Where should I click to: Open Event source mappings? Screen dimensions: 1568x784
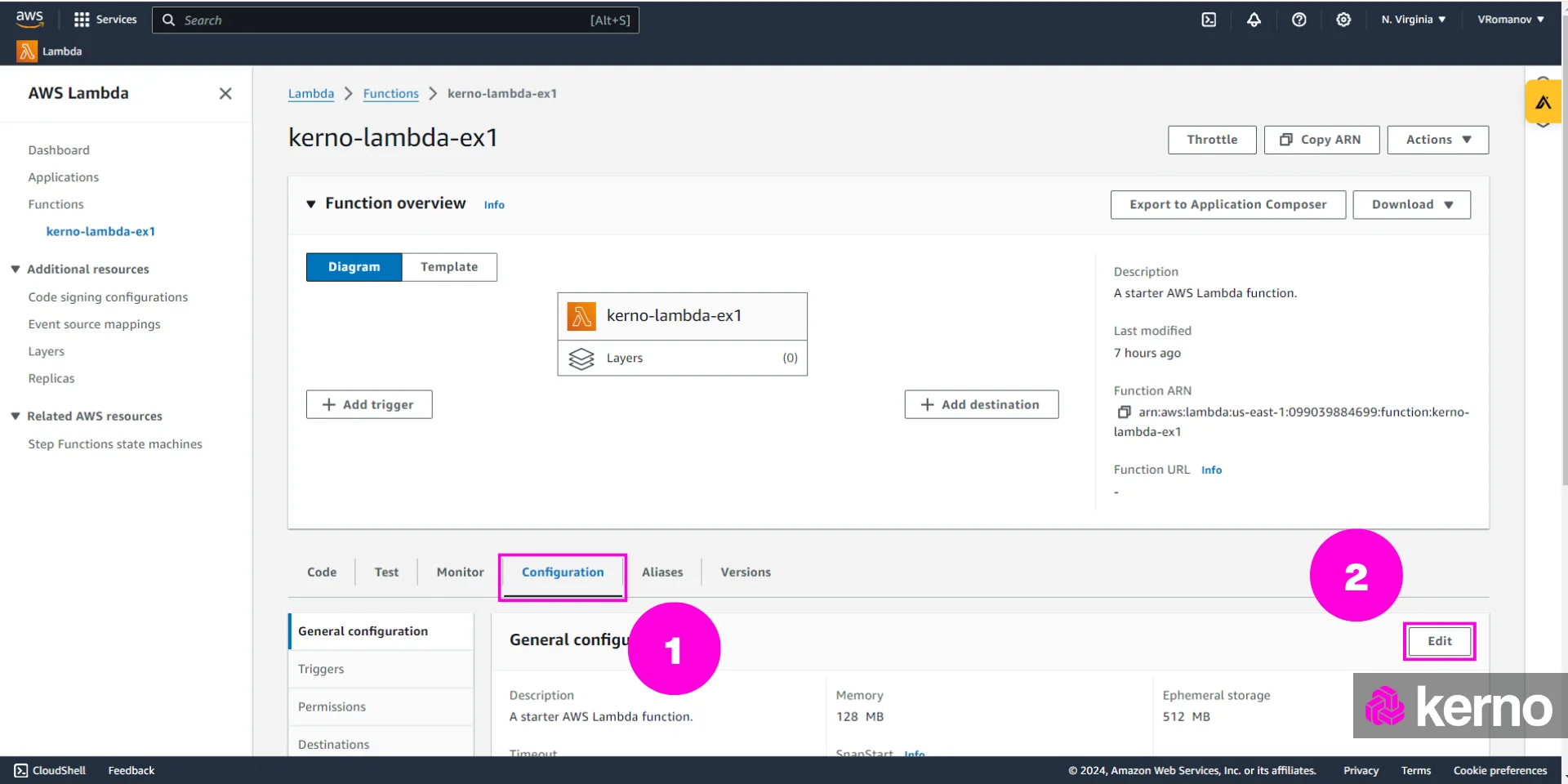(x=94, y=324)
